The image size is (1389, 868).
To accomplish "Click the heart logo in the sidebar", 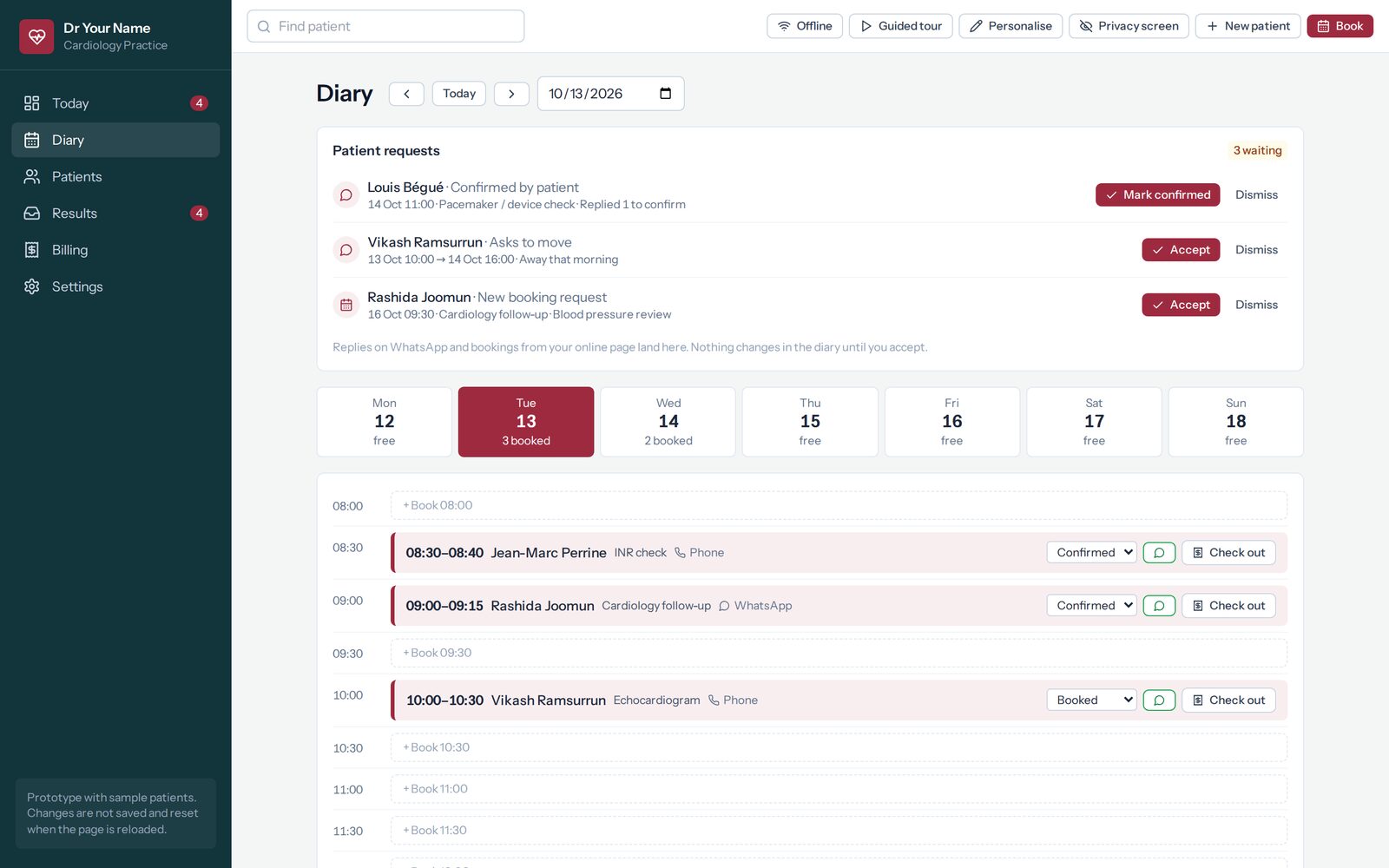I will pos(36,36).
